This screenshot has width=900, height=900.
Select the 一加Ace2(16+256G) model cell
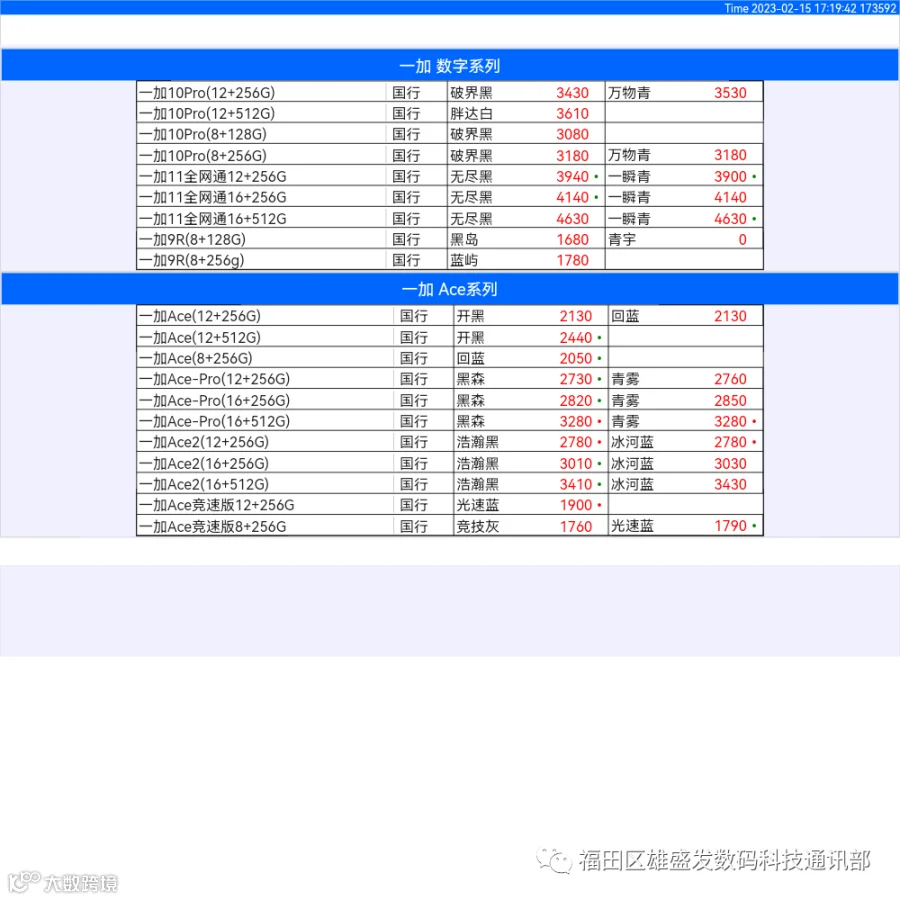click(265, 463)
